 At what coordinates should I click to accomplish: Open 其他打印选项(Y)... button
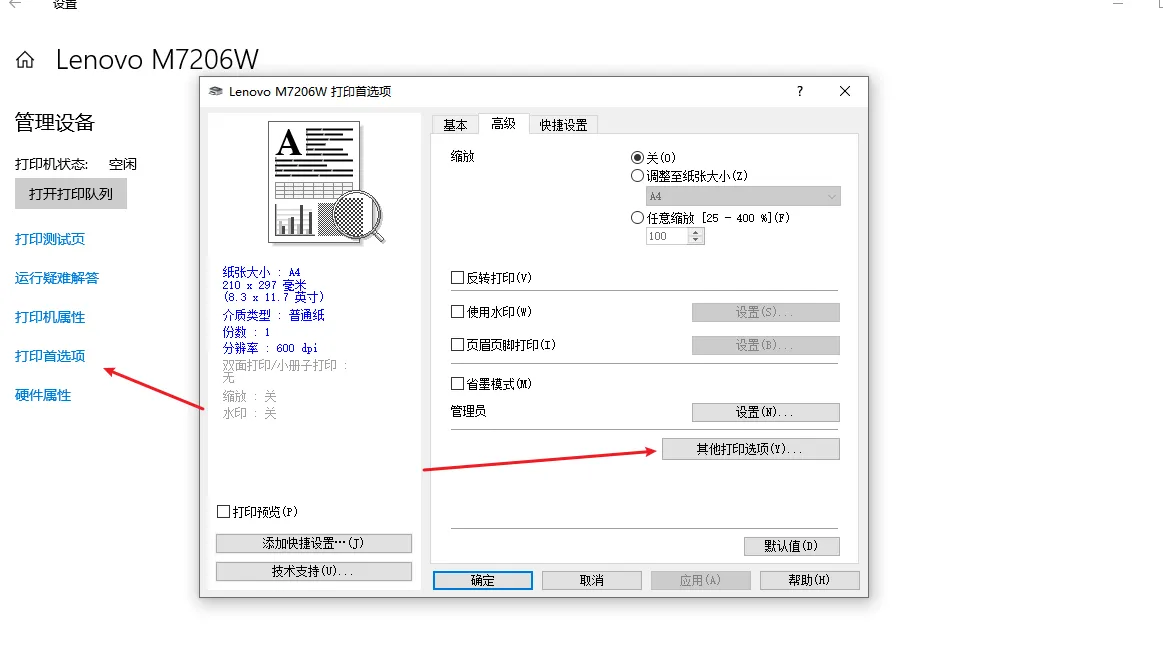[751, 449]
